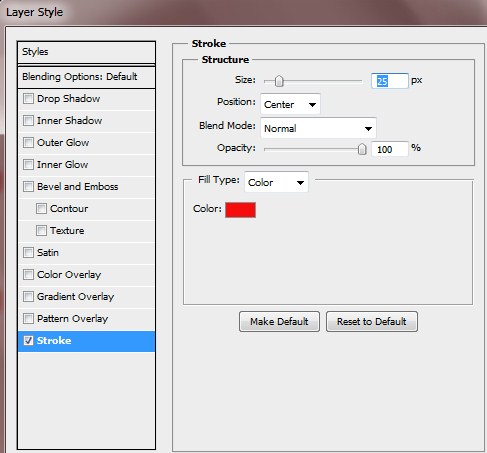Select Blending Options: Default entry
Viewport: 487px width, 453px height.
coord(86,77)
